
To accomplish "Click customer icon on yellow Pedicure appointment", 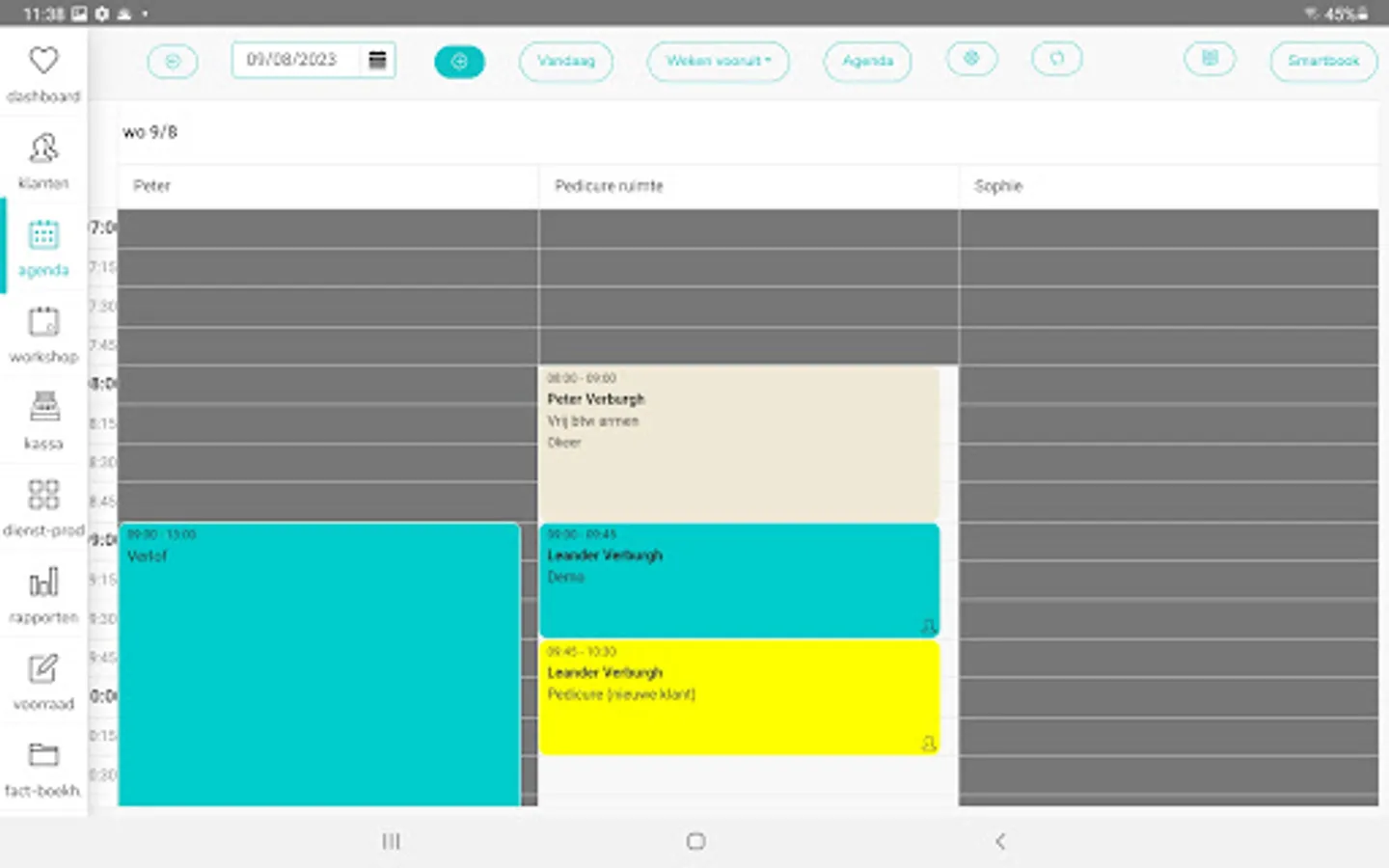I will [x=928, y=745].
